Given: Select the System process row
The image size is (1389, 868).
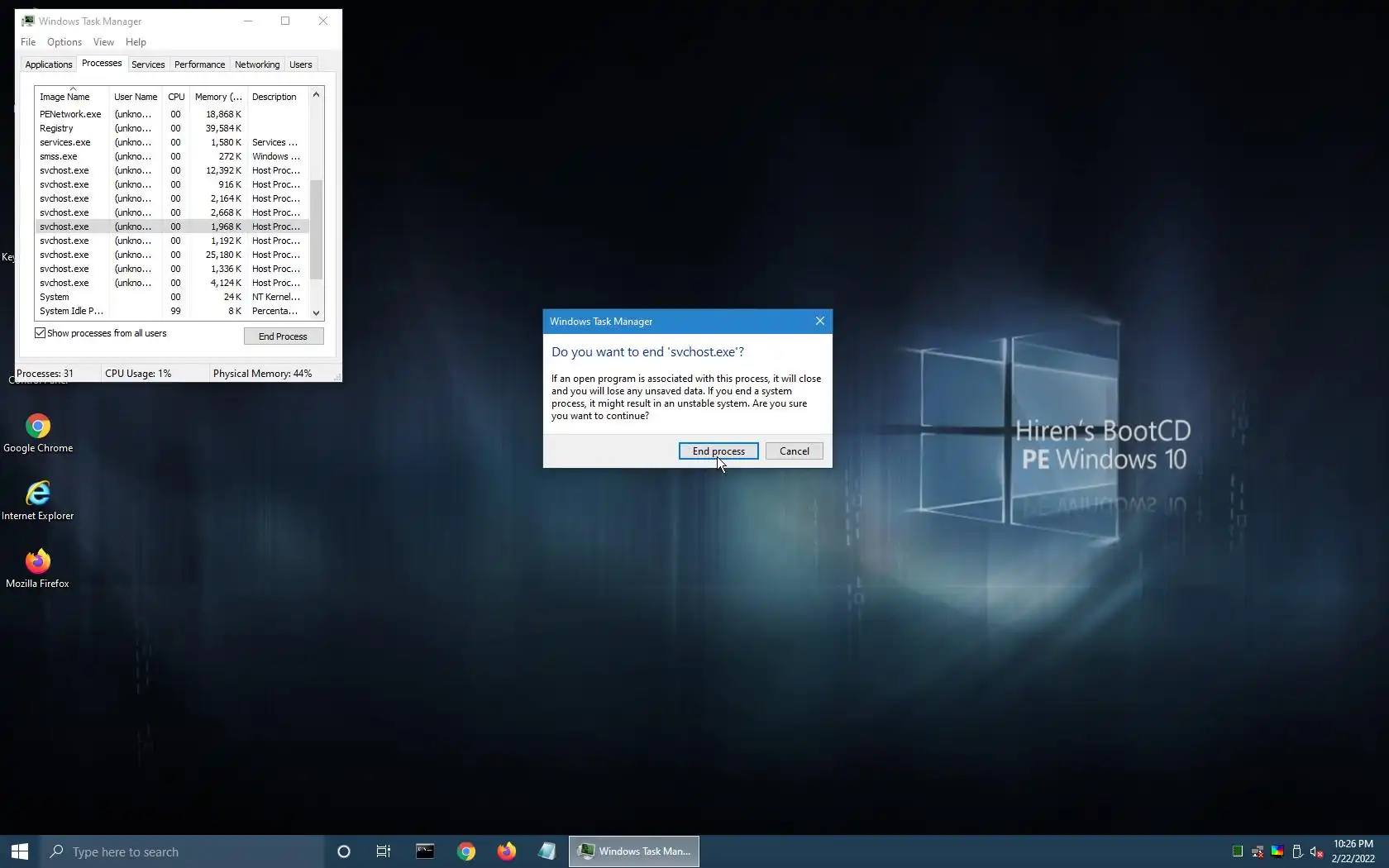Looking at the screenshot, I should (x=172, y=297).
